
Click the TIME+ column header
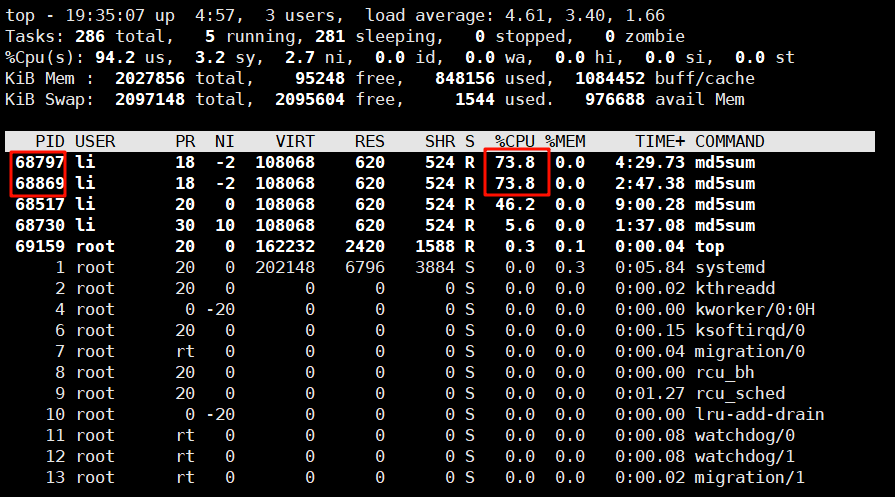(x=660, y=142)
